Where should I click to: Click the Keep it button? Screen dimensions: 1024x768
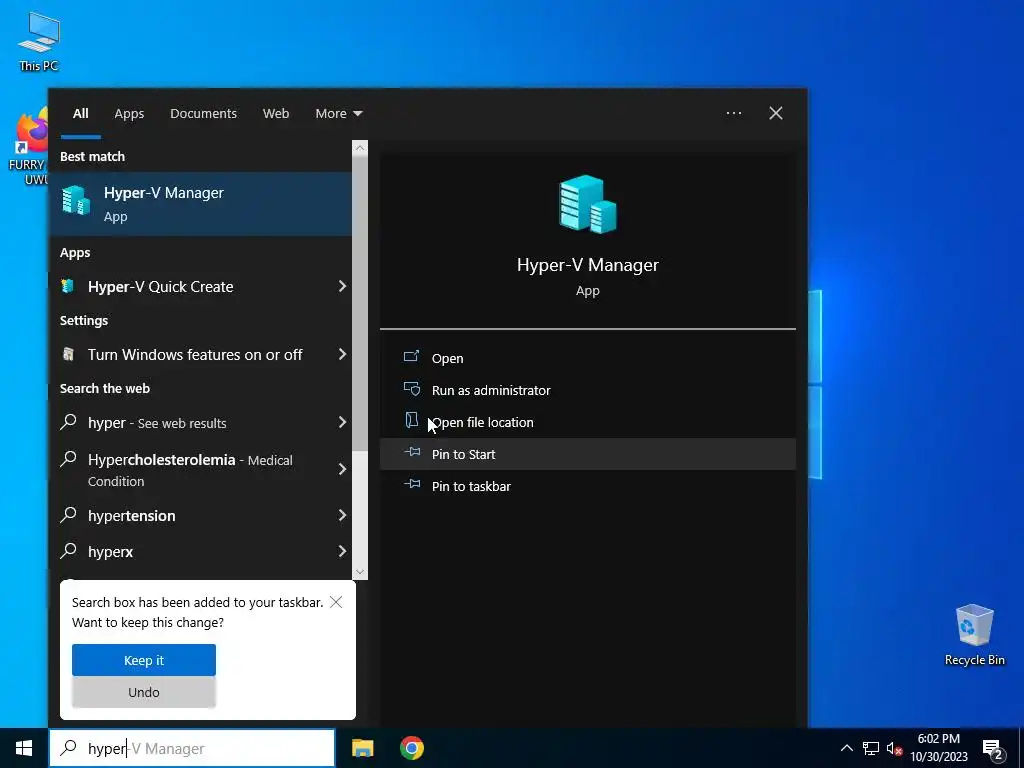[x=144, y=660]
